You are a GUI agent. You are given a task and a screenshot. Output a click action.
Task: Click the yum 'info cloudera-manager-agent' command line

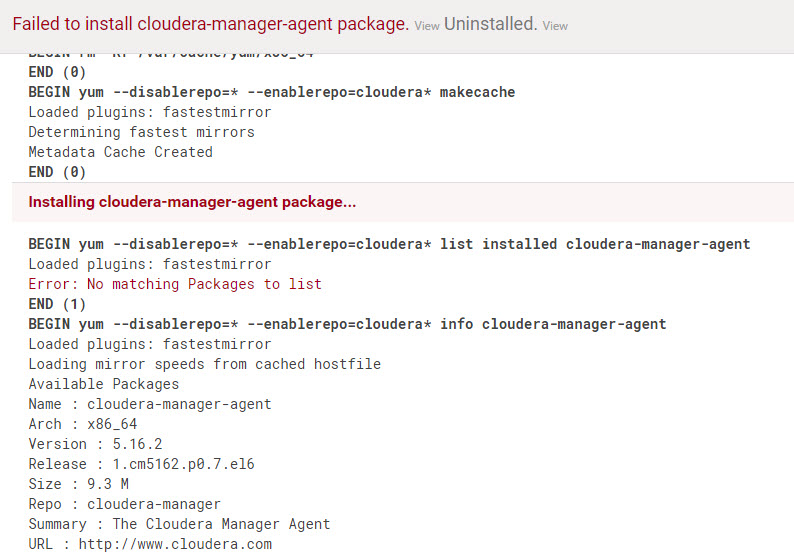(x=347, y=324)
